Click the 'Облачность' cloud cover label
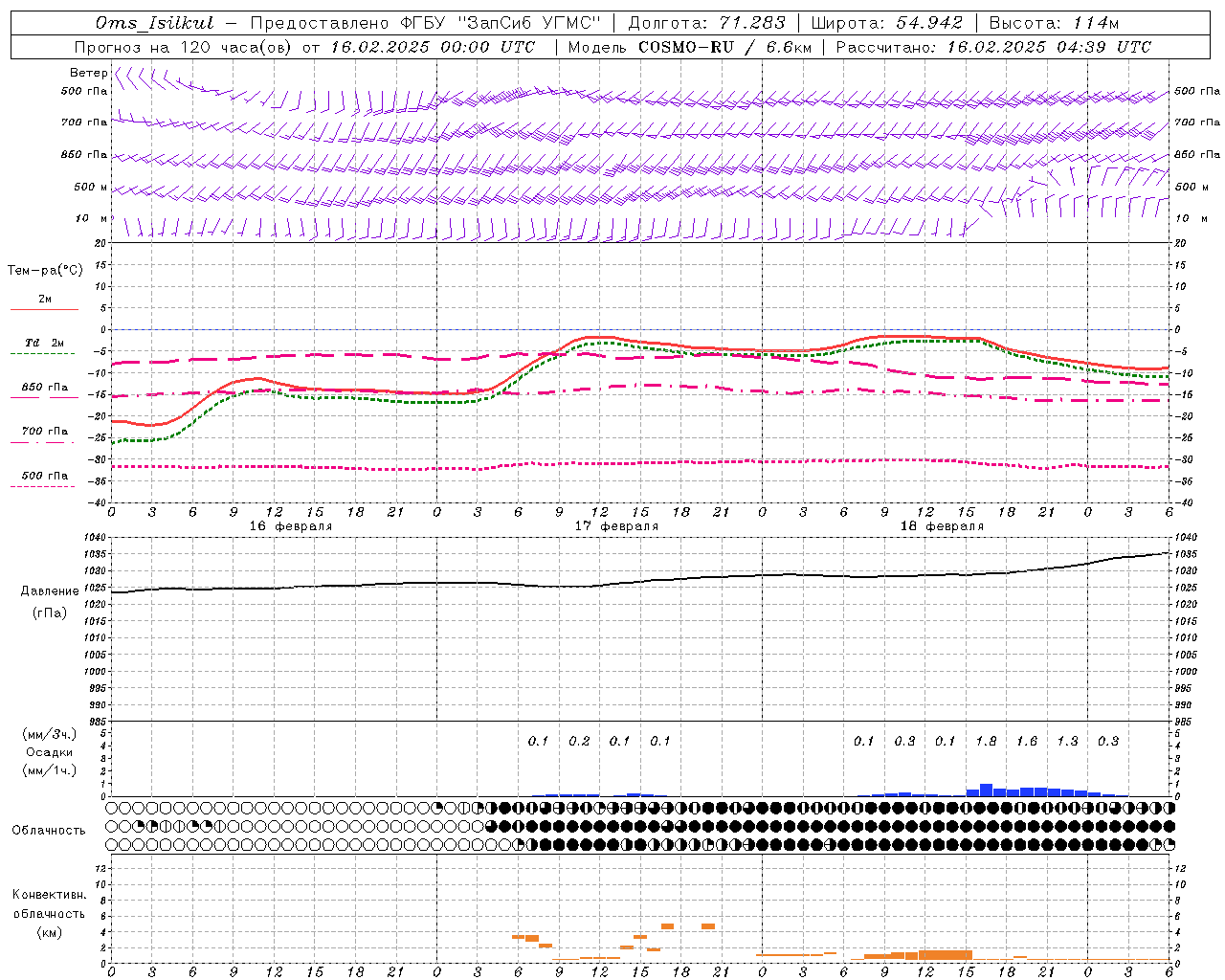The height and width of the screenshot is (980, 1225). tap(49, 830)
